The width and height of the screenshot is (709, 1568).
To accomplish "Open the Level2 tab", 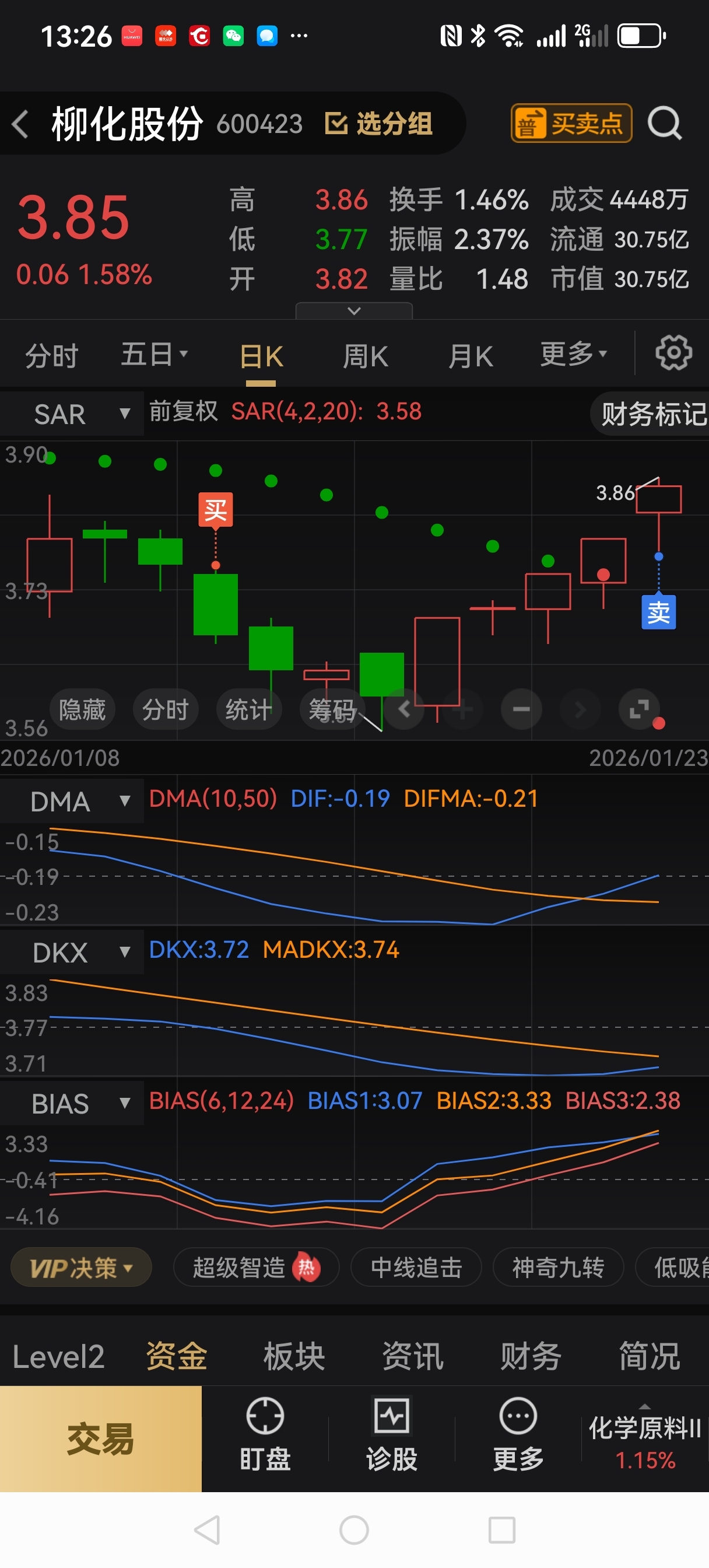I will [x=58, y=1356].
